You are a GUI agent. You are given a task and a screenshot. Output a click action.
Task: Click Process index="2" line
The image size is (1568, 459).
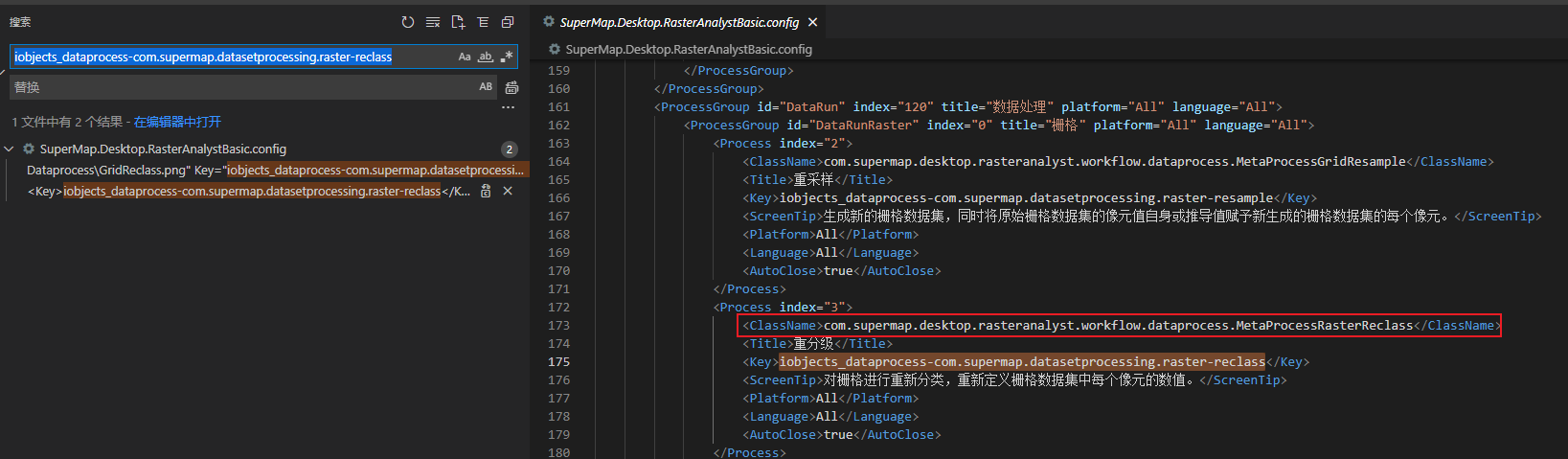[x=783, y=143]
